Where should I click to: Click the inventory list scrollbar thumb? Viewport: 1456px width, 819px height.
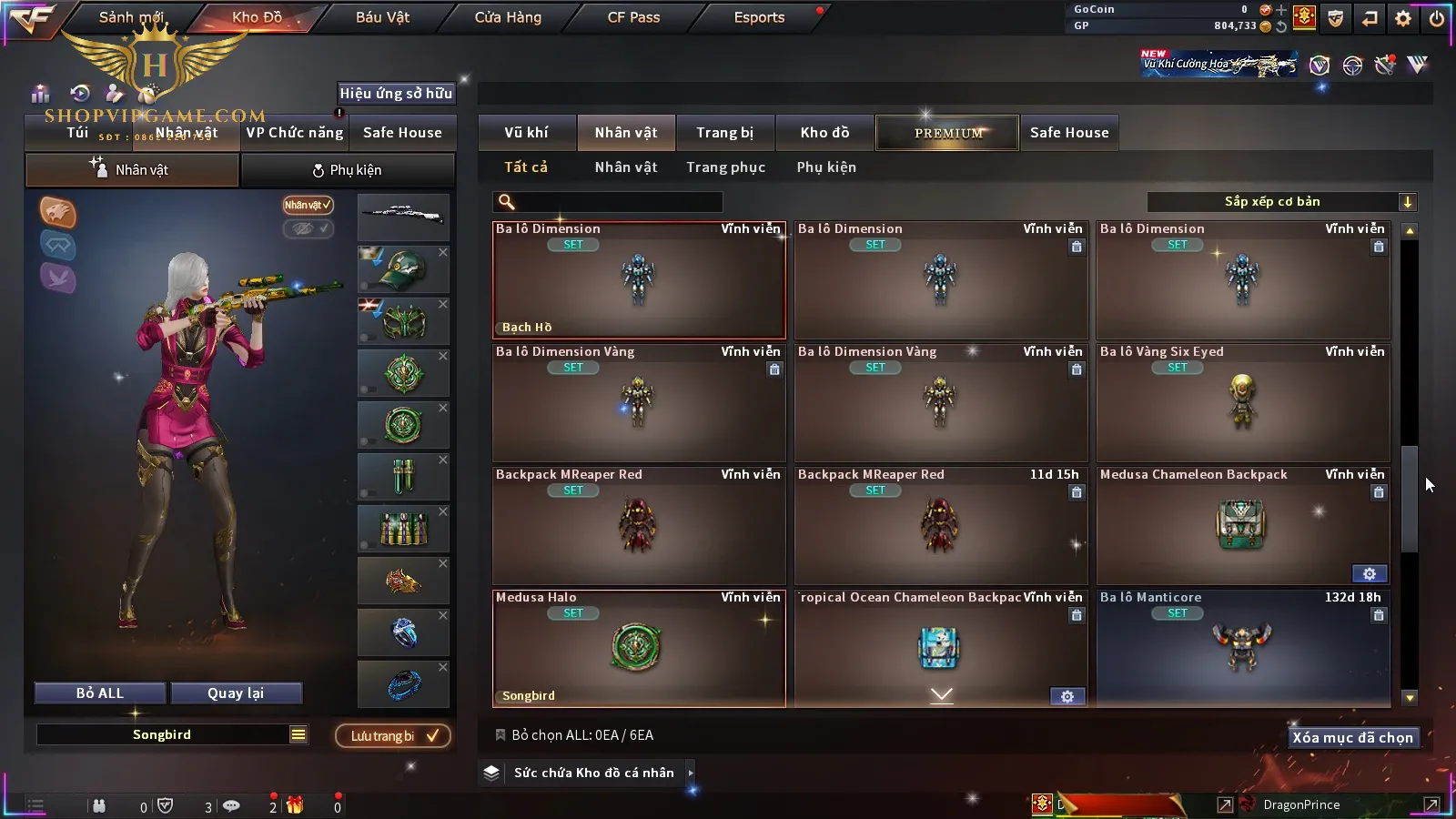(x=1410, y=499)
